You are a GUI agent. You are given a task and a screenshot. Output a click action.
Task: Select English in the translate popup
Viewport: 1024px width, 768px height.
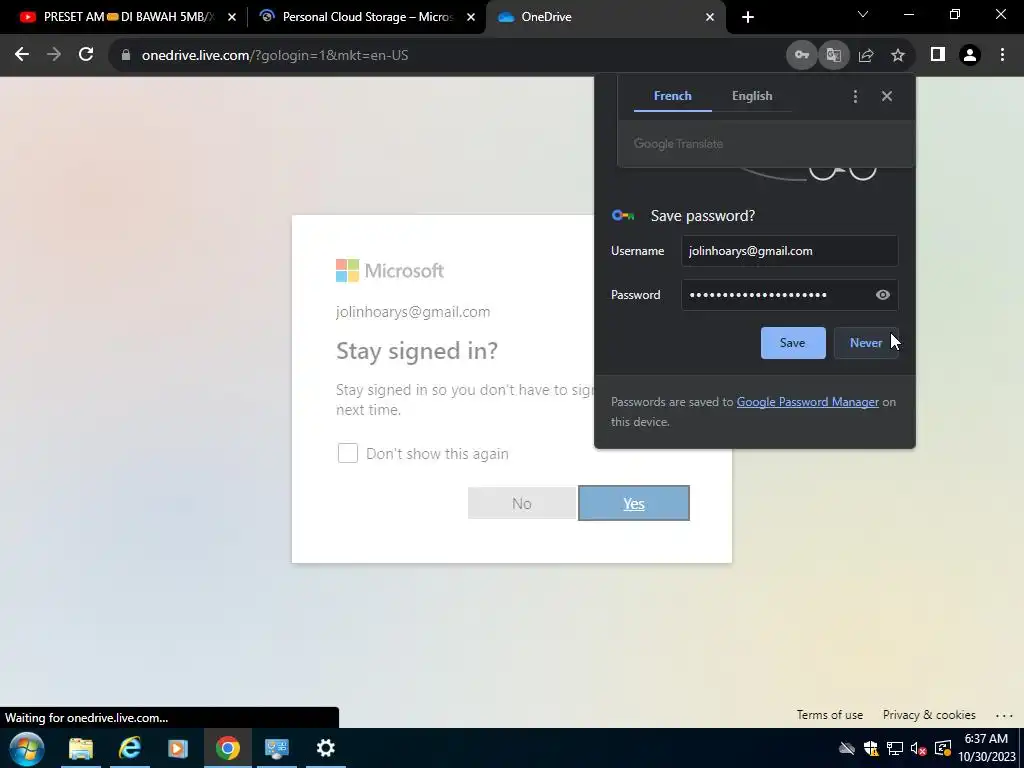click(752, 96)
